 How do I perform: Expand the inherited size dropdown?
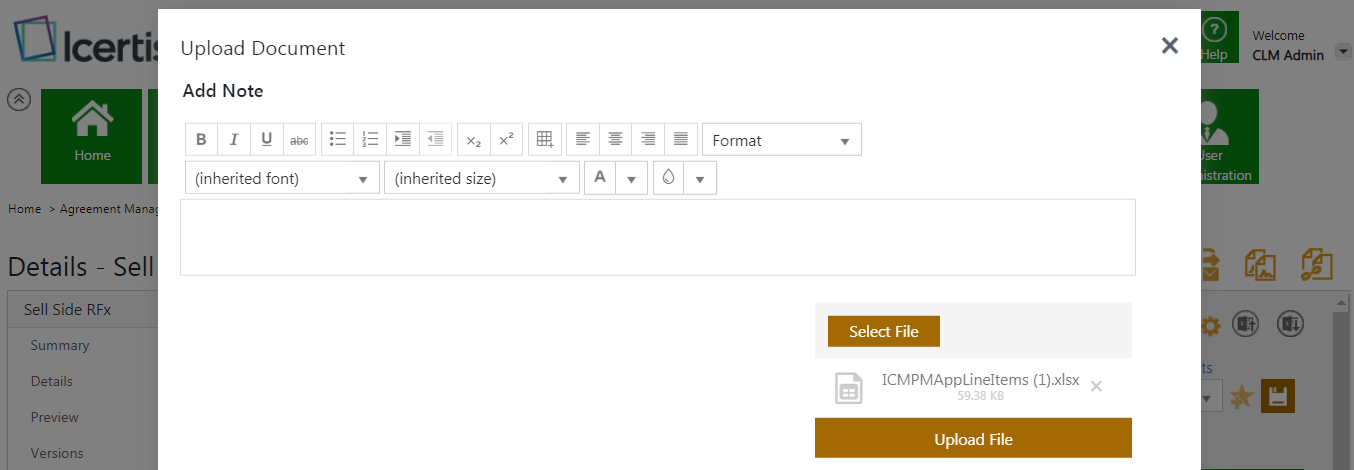pos(481,178)
